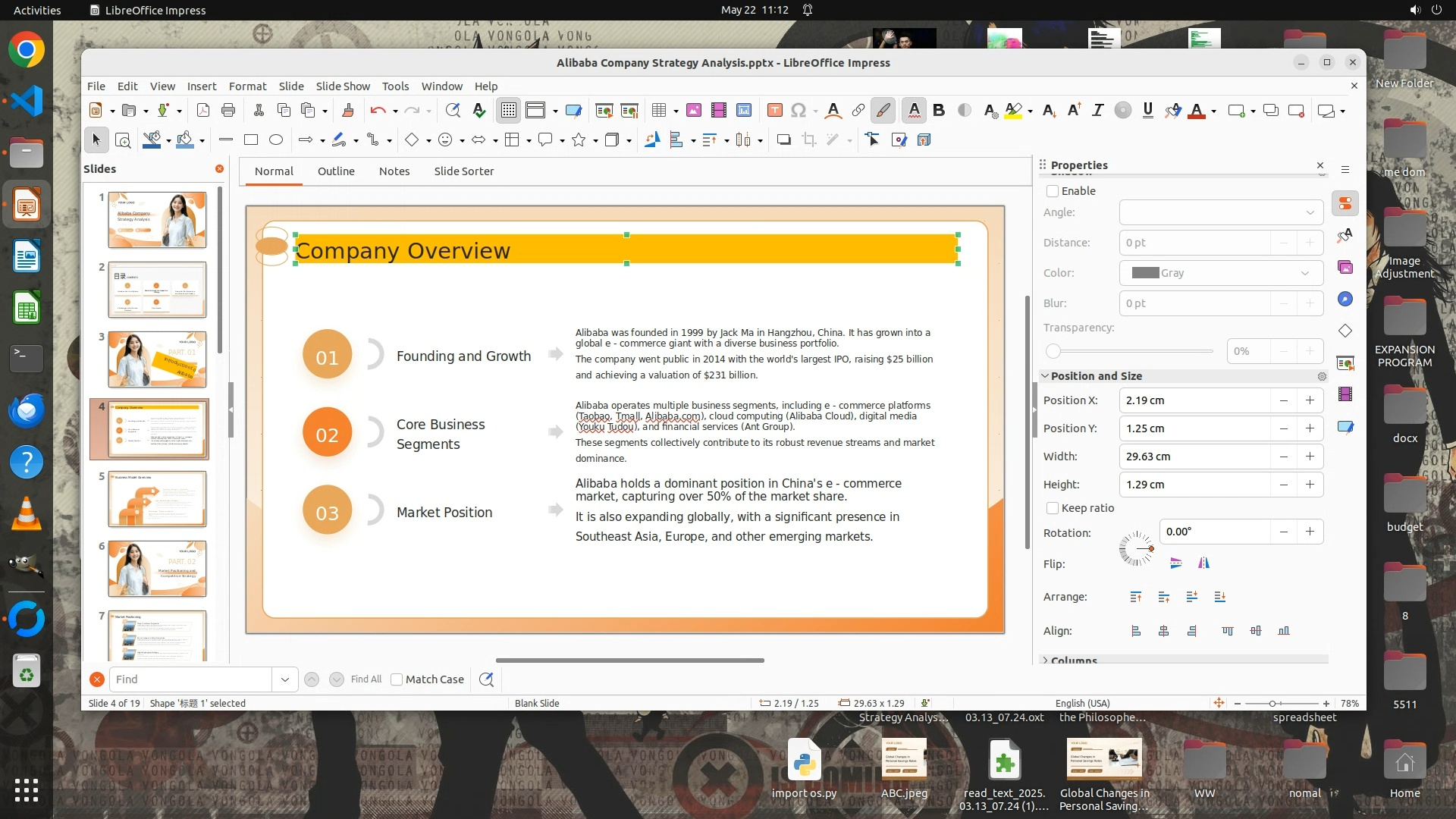Image resolution: width=1456 pixels, height=819 pixels.
Task: Check the Keep ratio option
Action: (x=1053, y=508)
